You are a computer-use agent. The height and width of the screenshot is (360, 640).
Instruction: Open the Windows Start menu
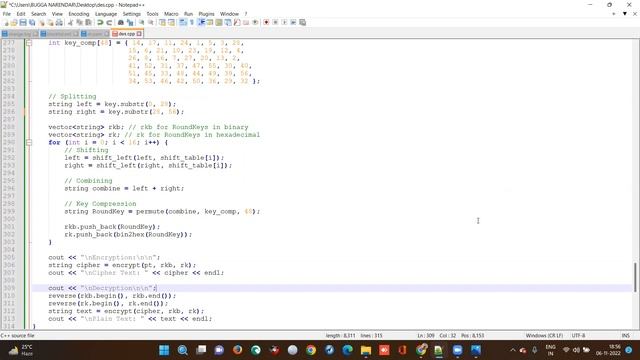[164, 350]
